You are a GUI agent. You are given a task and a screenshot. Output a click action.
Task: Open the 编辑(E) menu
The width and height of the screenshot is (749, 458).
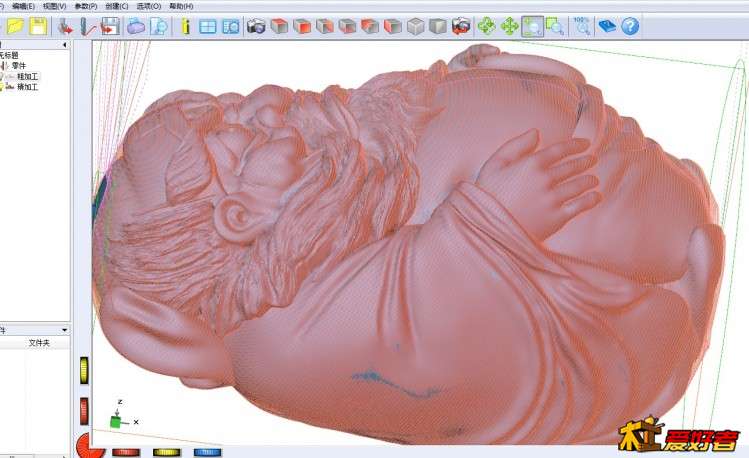23,6
